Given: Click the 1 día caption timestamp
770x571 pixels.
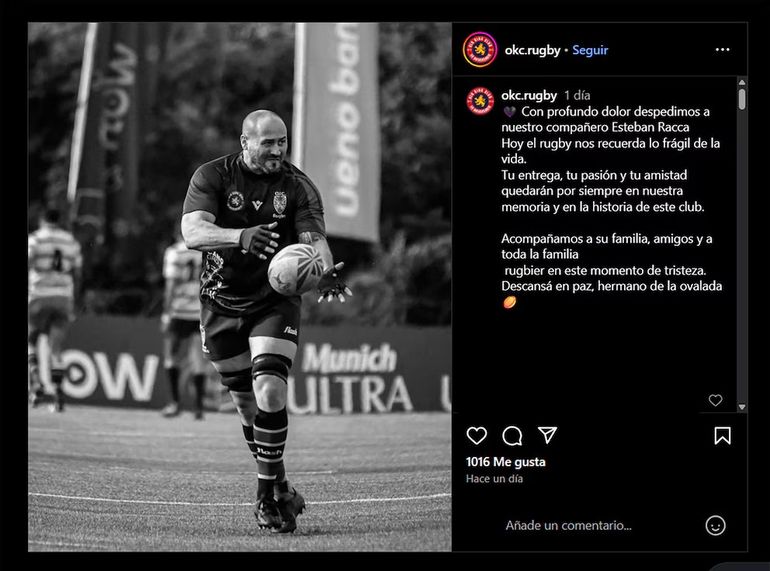Looking at the screenshot, I should [x=577, y=95].
